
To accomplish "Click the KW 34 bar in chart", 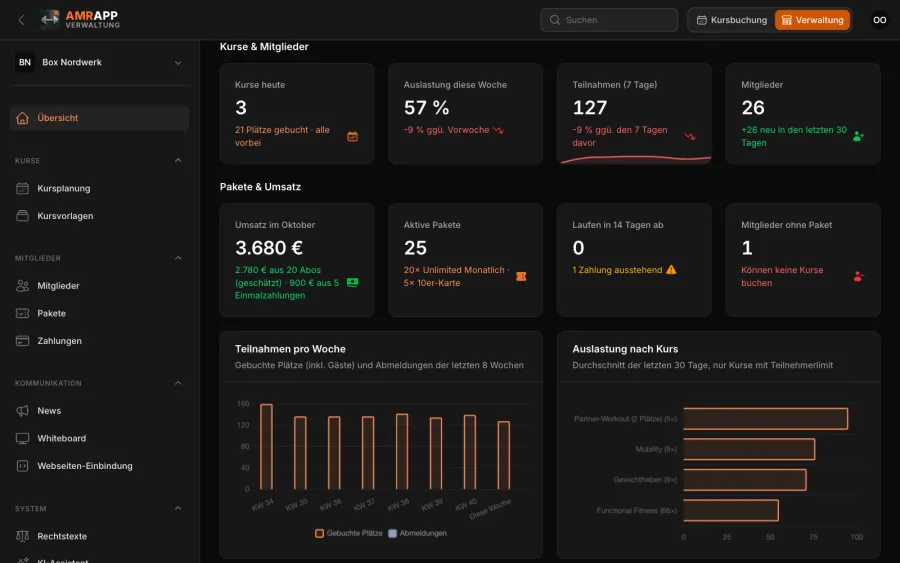I will coord(266,446).
